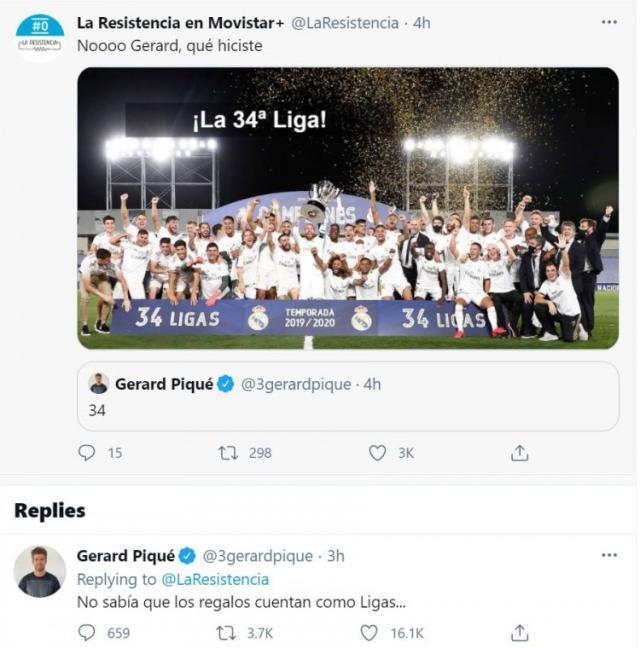Reply to La Resistencia's tweet
Viewport: 640px width, 648px height.
(87, 453)
